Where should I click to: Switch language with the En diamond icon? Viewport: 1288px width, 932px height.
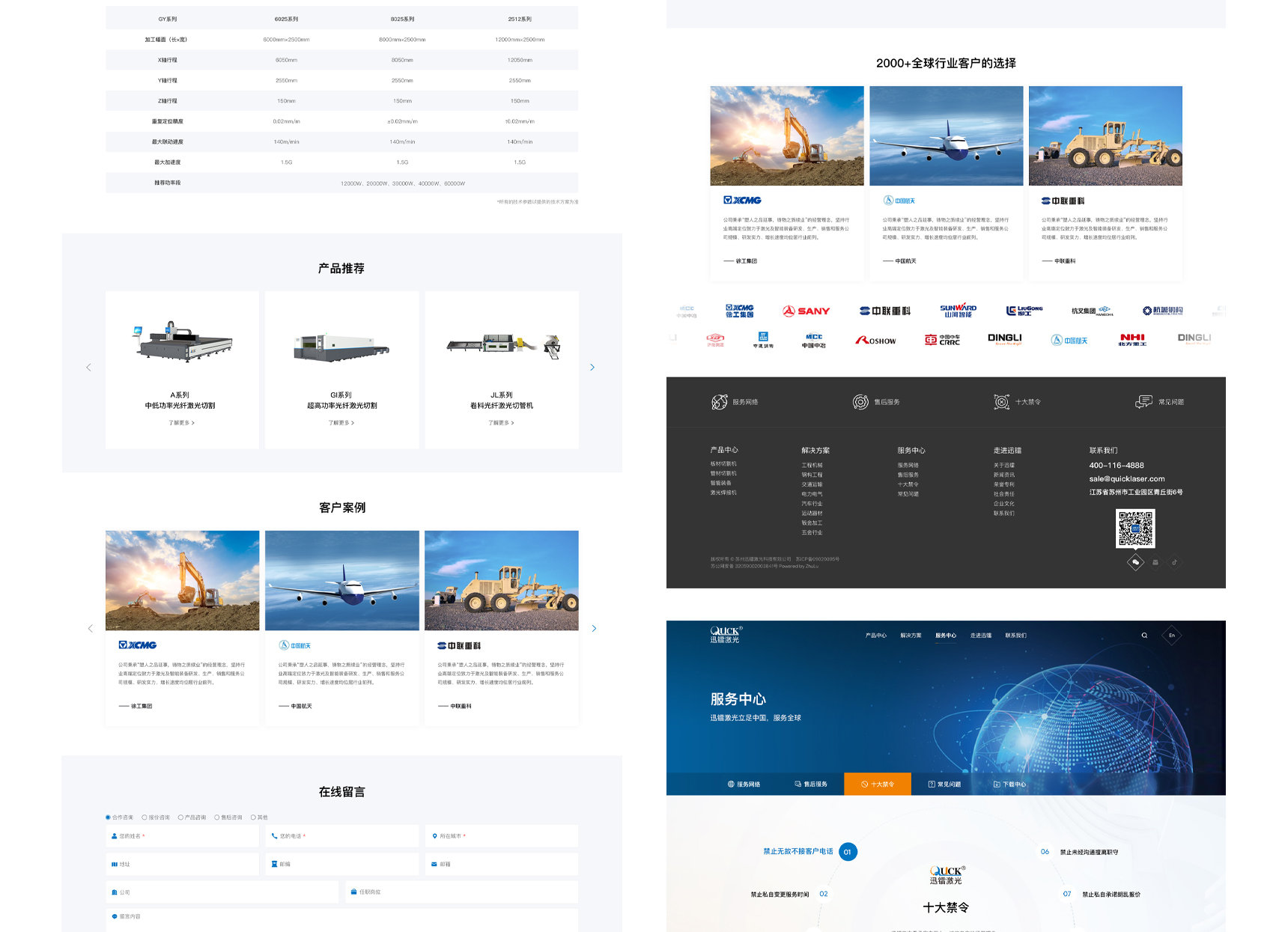click(x=1172, y=636)
